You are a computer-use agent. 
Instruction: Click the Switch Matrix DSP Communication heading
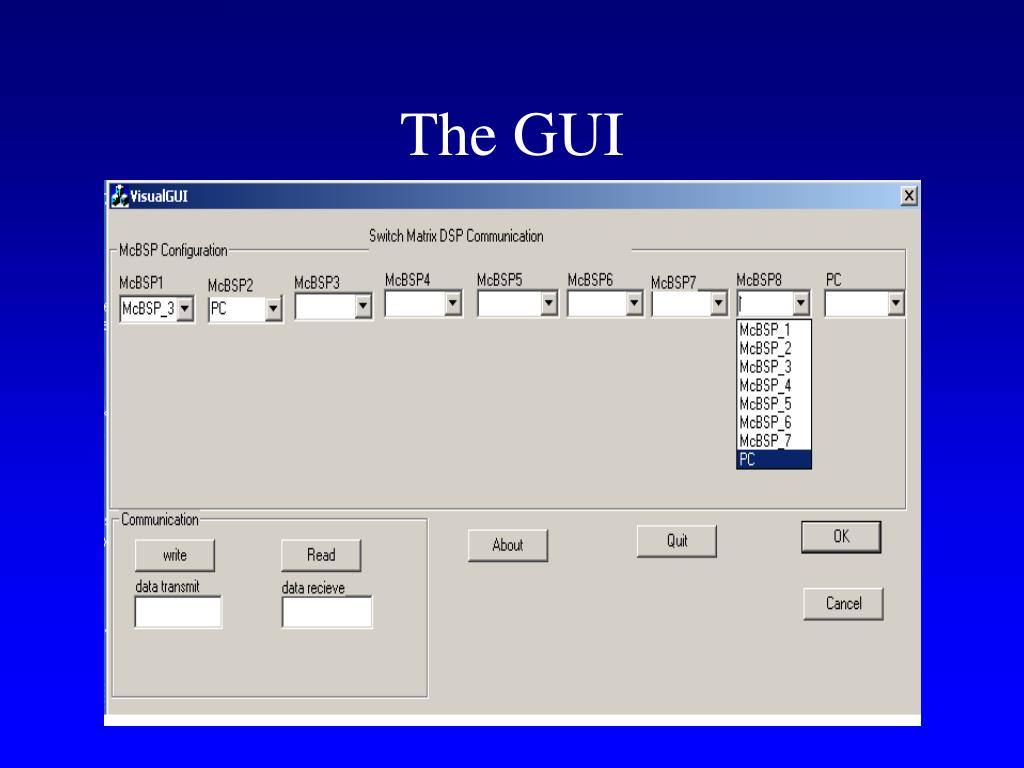click(456, 236)
